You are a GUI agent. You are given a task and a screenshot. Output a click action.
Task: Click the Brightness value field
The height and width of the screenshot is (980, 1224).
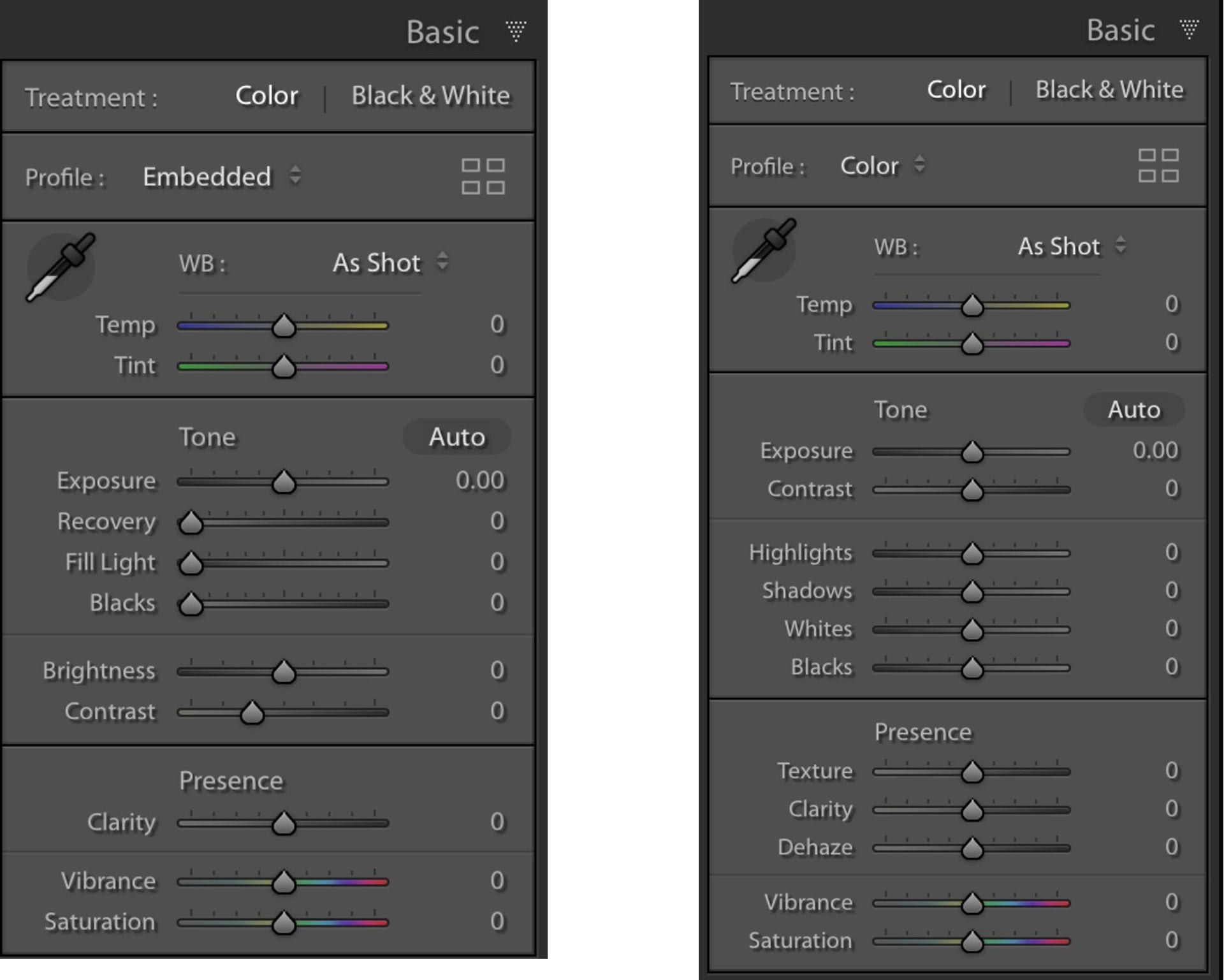pyautogui.click(x=497, y=670)
